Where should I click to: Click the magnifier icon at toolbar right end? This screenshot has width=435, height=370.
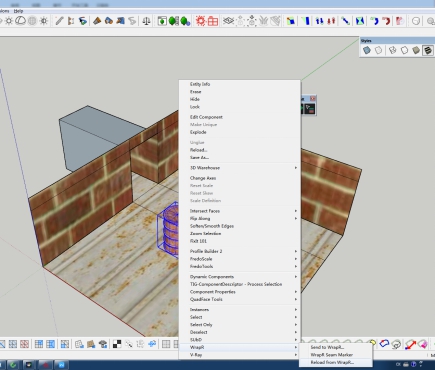(x=431, y=21)
